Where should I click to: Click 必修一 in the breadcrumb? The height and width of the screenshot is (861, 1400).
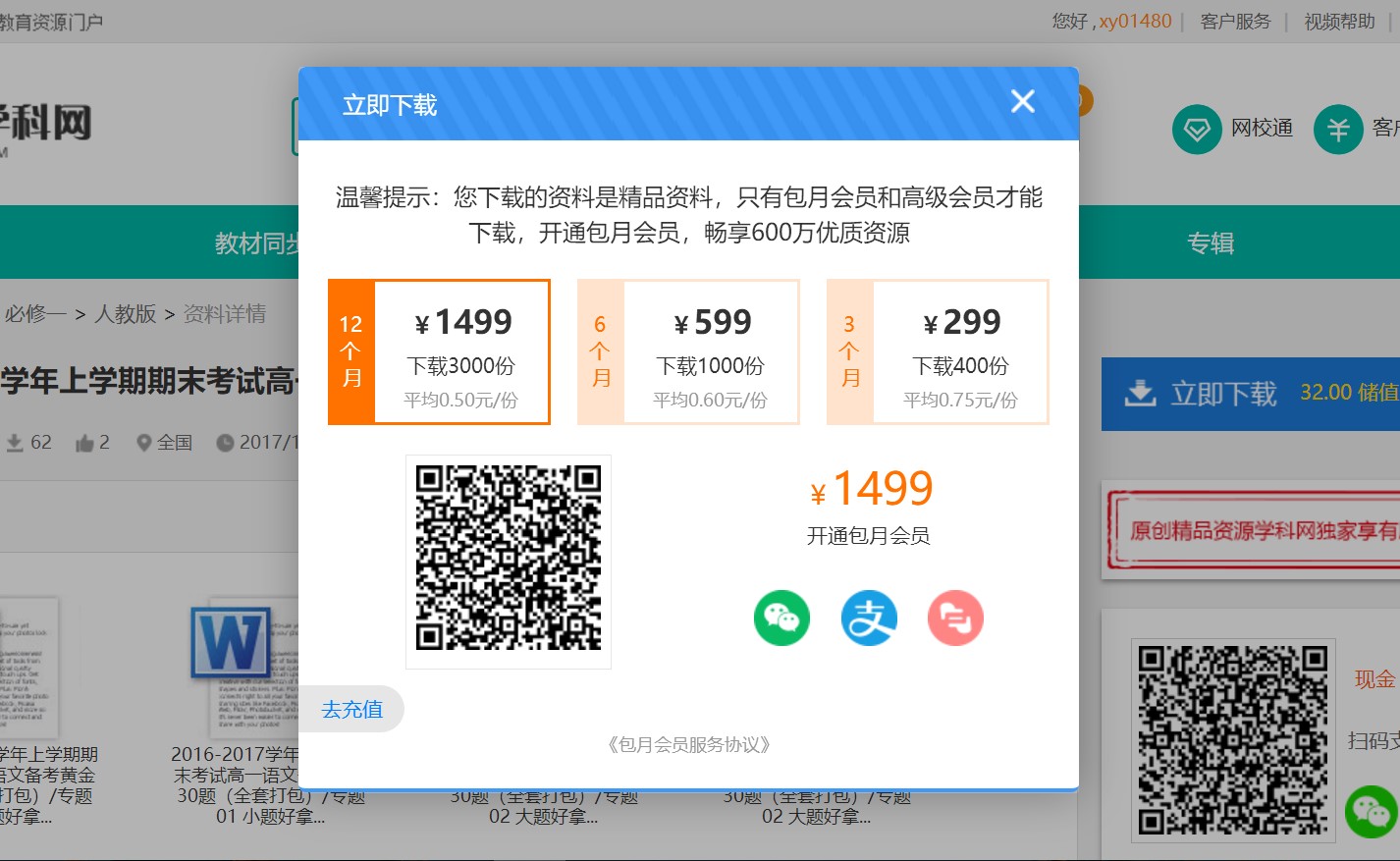(34, 314)
